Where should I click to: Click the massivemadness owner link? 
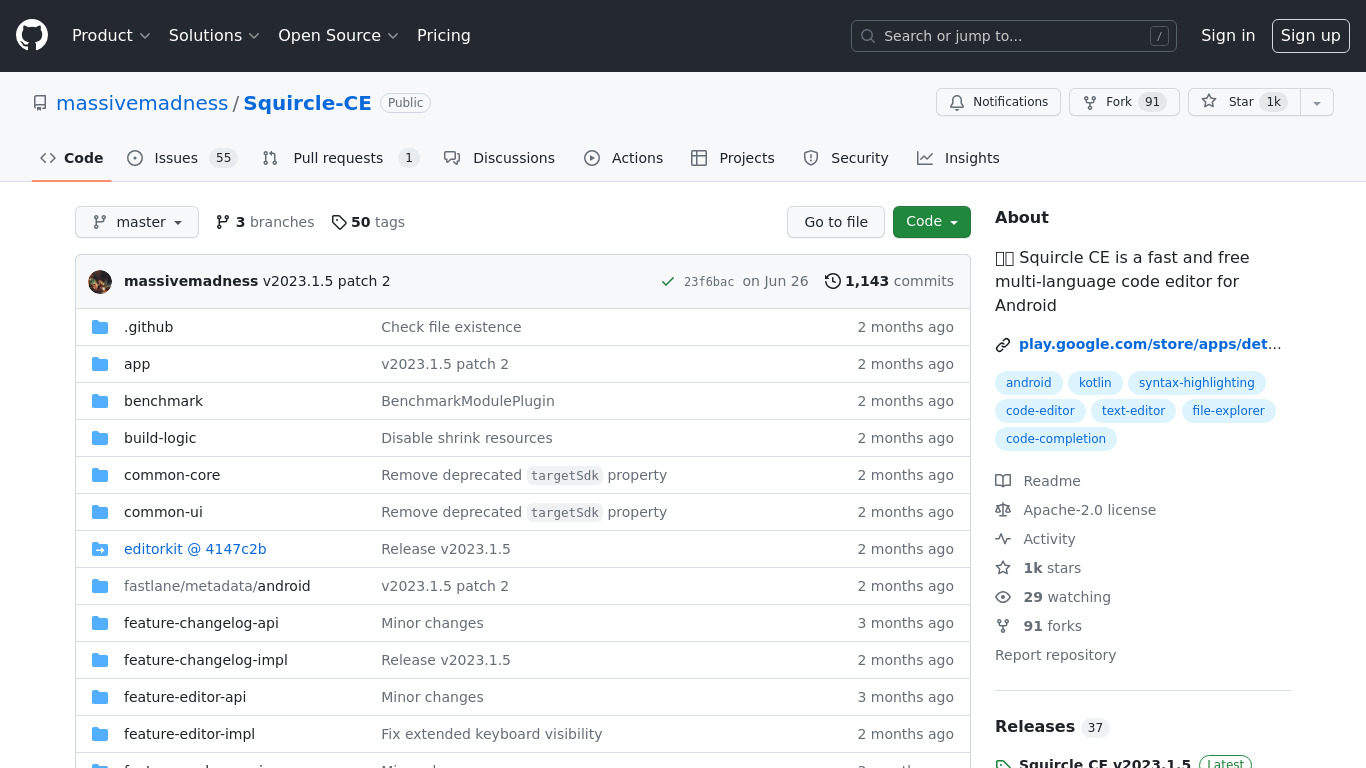pyautogui.click(x=142, y=103)
